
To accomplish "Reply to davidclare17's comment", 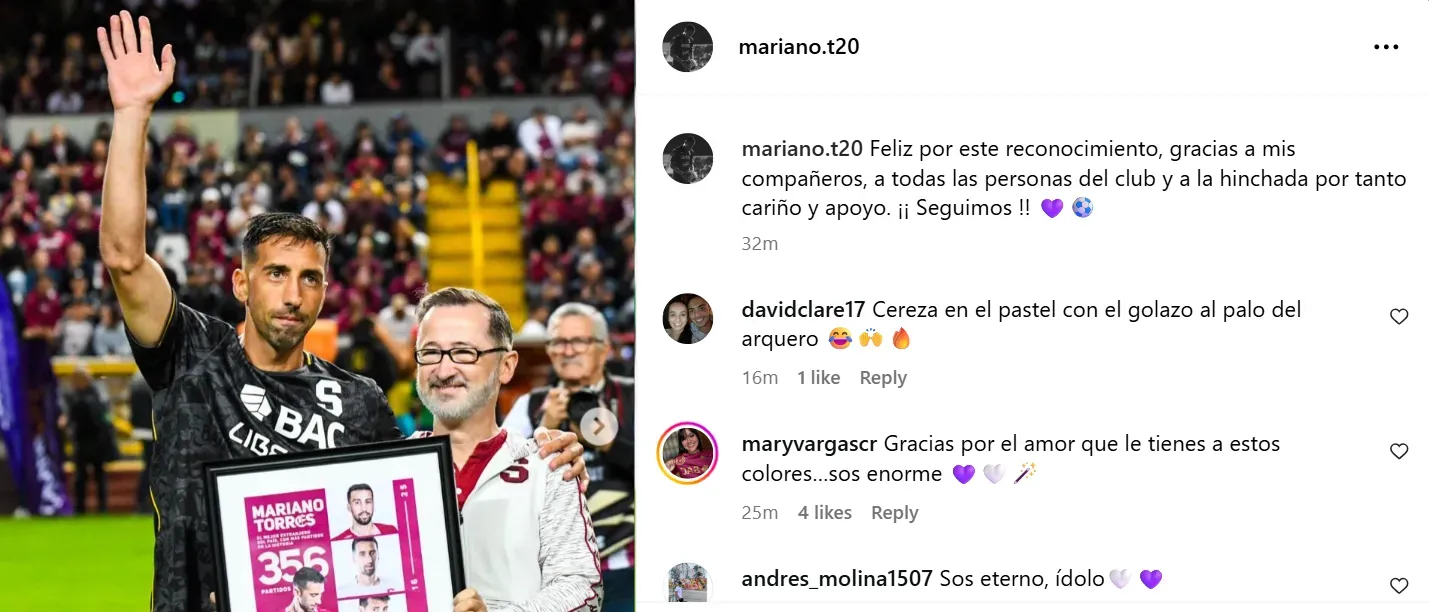I will 883,378.
